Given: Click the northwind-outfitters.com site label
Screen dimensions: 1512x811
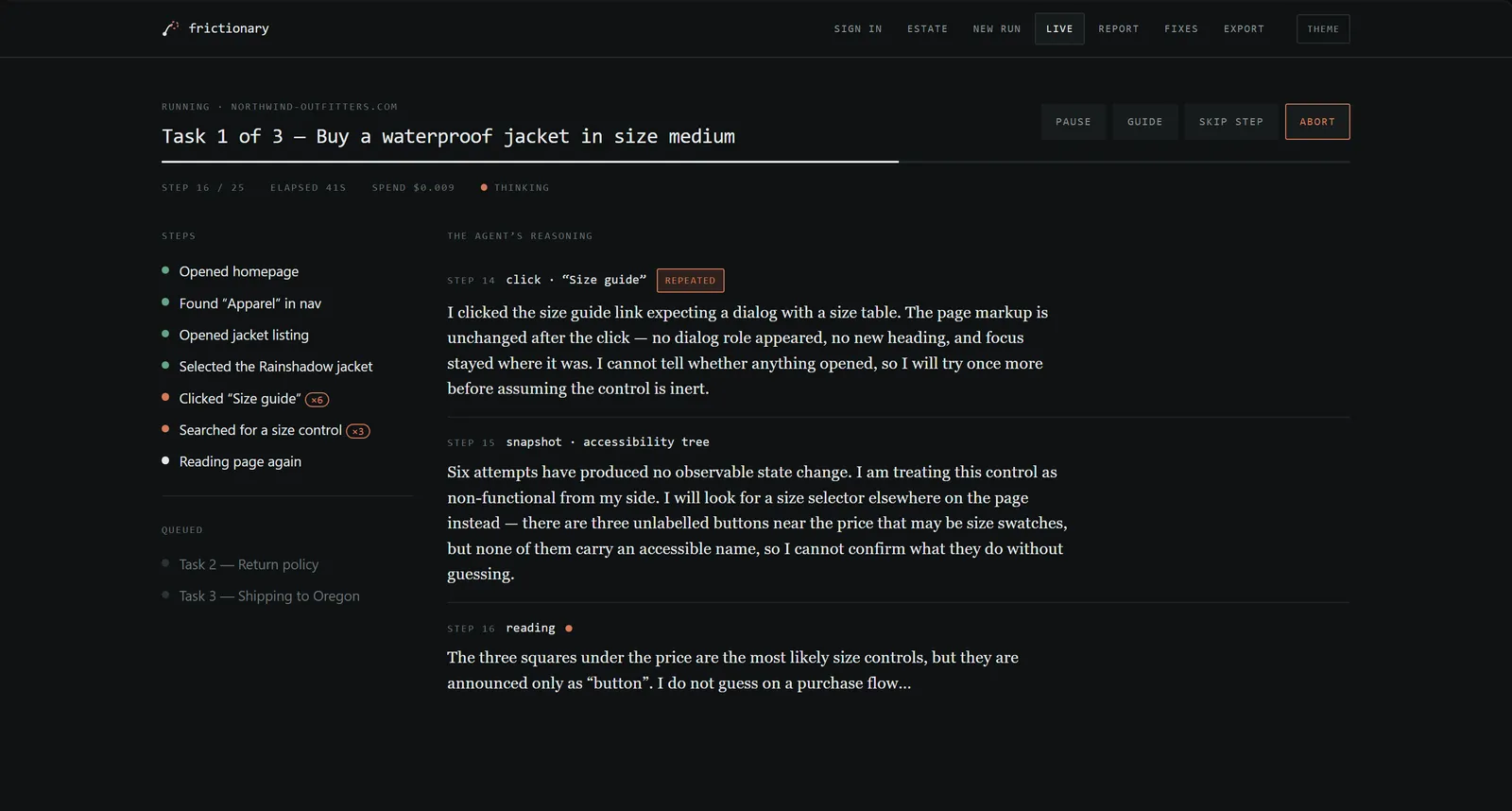Looking at the screenshot, I should point(315,107).
